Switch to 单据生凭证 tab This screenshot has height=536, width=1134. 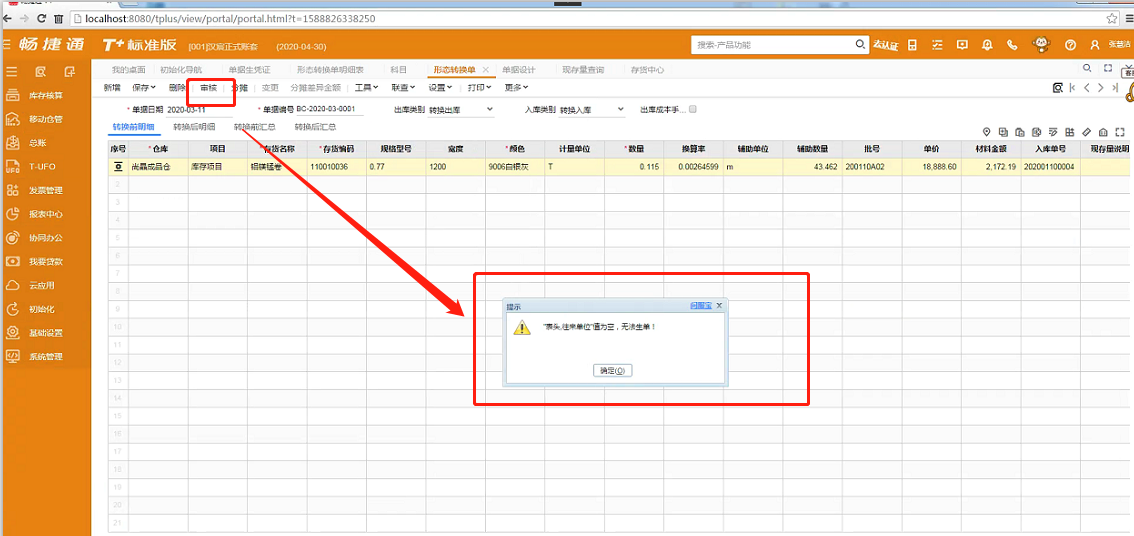(249, 70)
